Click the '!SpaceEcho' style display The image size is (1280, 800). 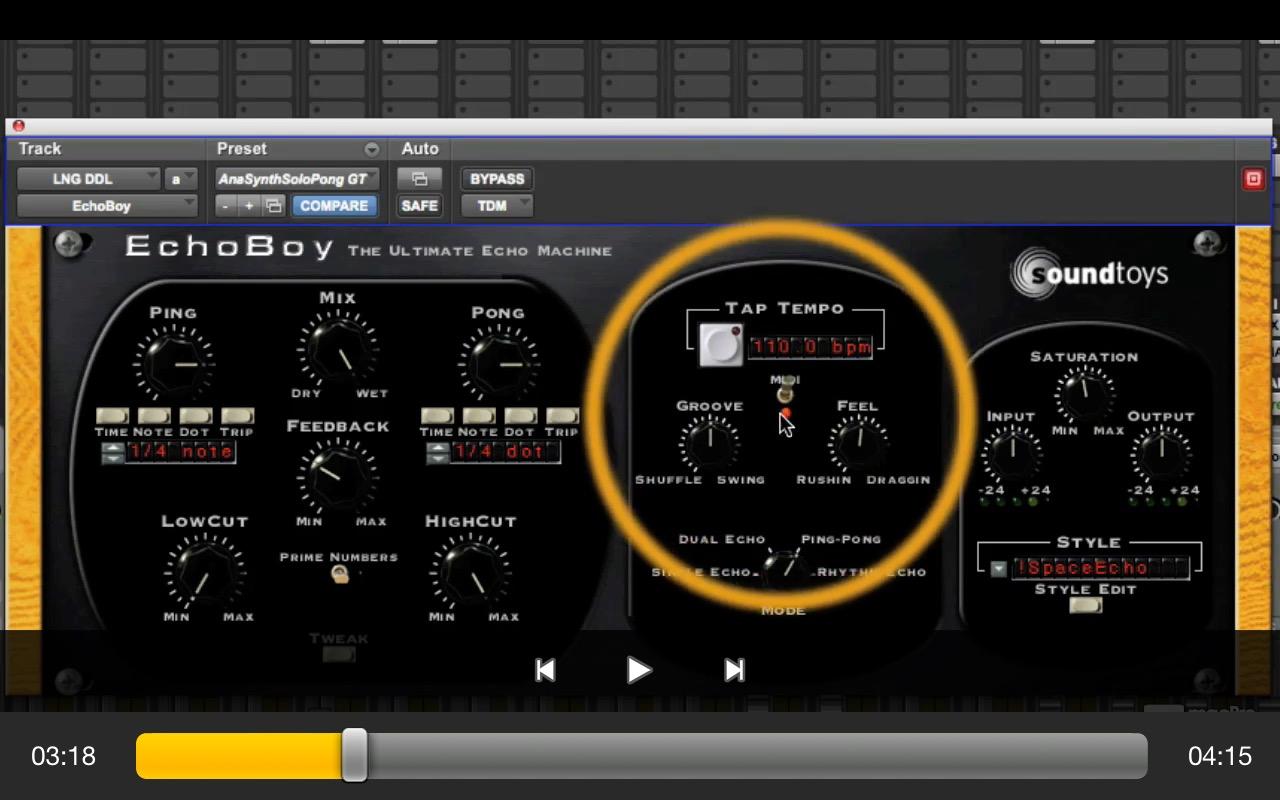(x=1100, y=568)
